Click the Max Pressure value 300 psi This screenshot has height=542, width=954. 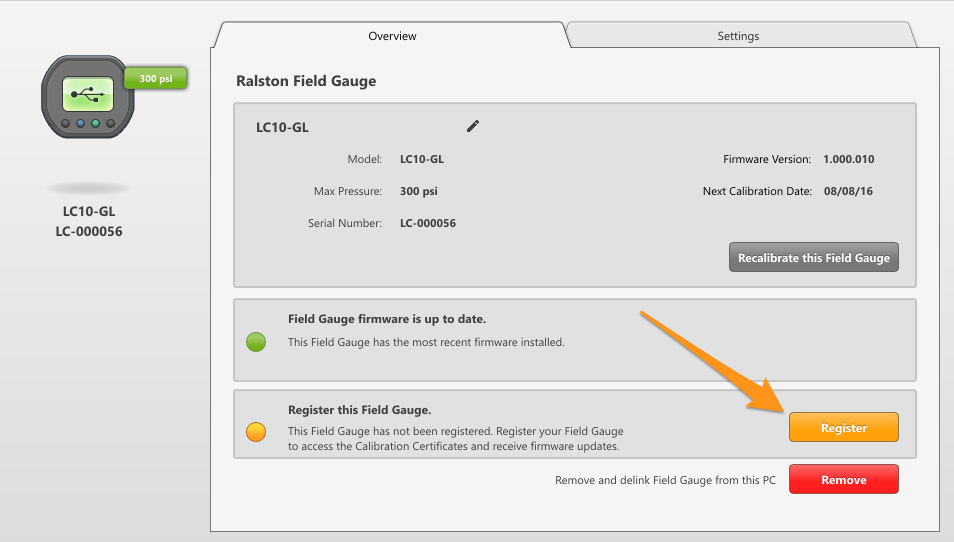pos(419,192)
